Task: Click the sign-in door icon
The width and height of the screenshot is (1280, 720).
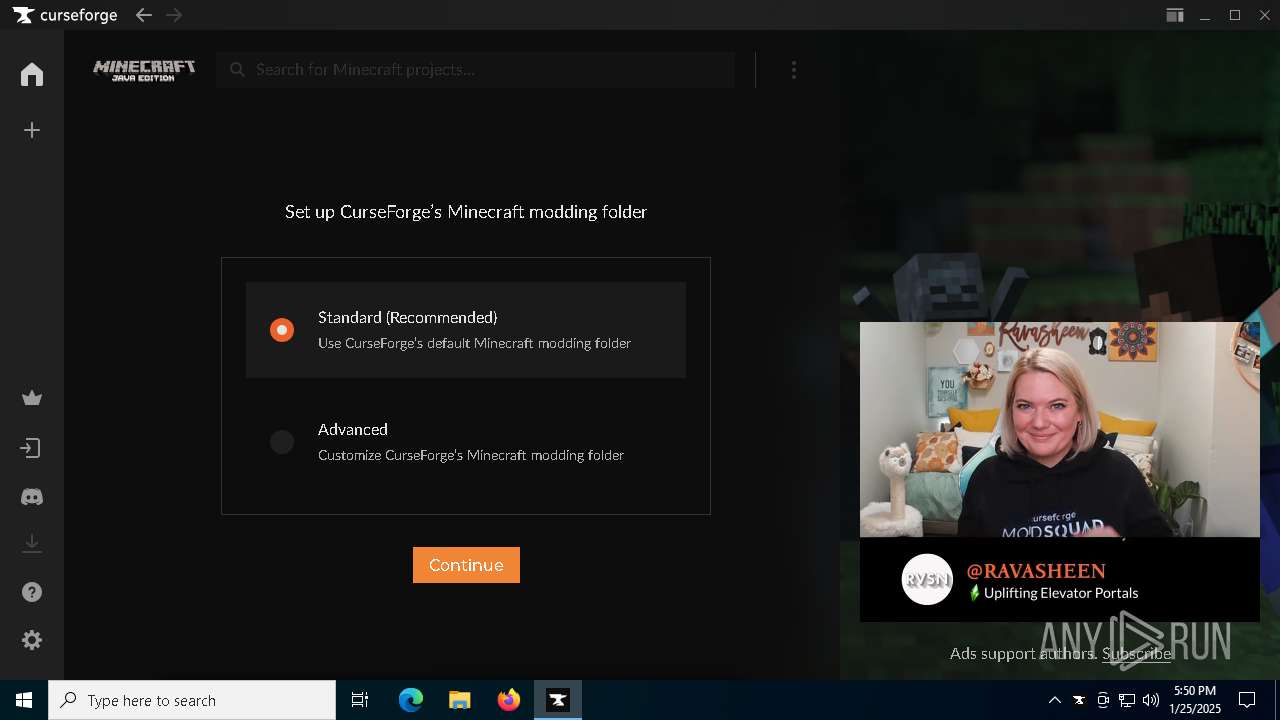Action: click(32, 448)
